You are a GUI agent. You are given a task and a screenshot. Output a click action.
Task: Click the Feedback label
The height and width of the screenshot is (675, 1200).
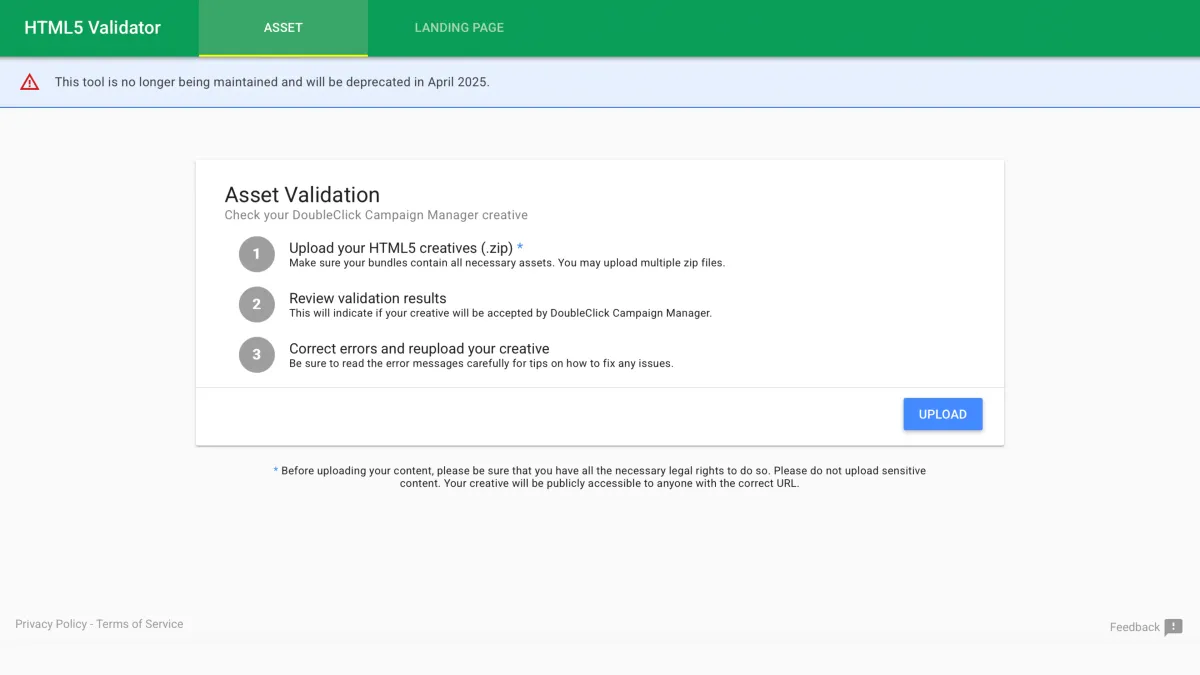coord(1133,627)
